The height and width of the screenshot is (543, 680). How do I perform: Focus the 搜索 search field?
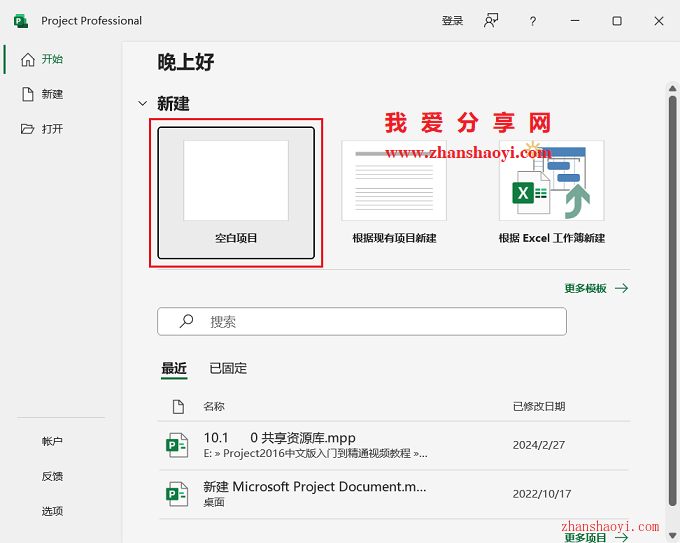point(362,321)
